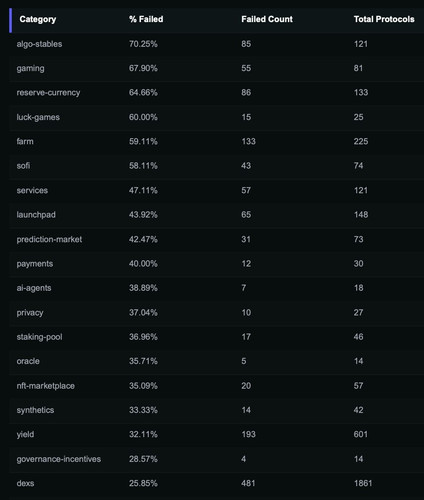Click the sofi category cell
This screenshot has width=424, height=500.
(x=23, y=166)
